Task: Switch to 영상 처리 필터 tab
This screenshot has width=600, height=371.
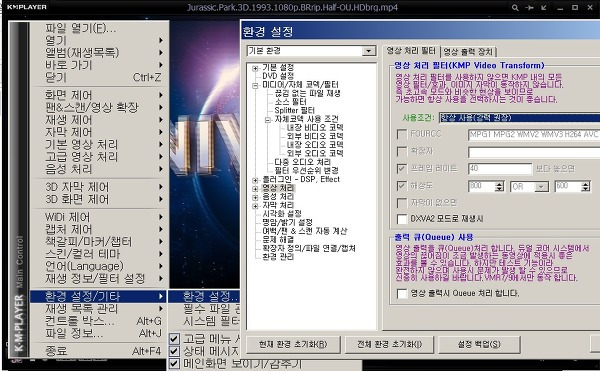Action: click(x=411, y=50)
